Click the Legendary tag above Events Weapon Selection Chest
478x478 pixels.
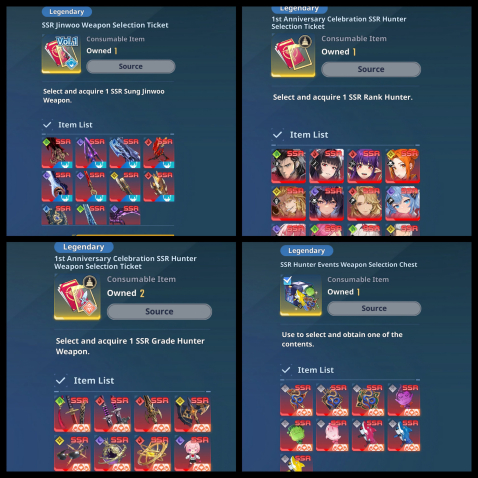click(x=306, y=251)
